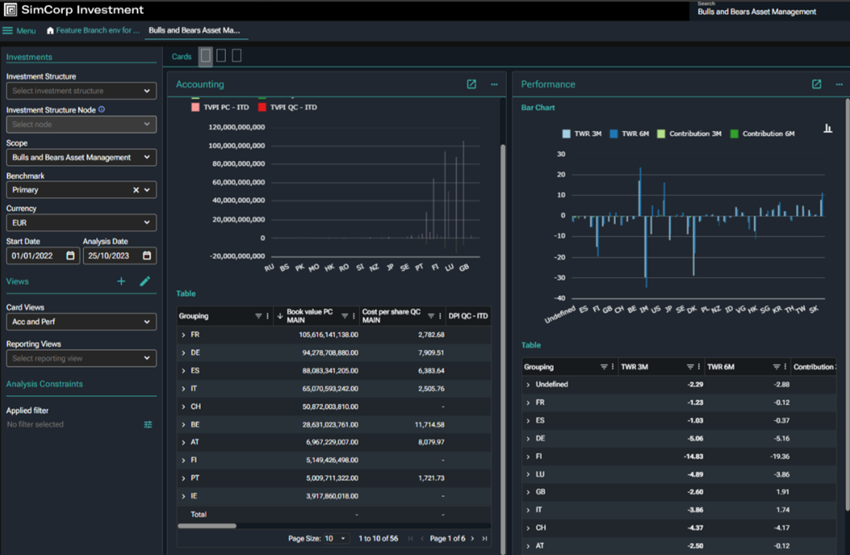This screenshot has height=555, width=850.
Task: Expand the GB row in Performance table
Action: (x=528, y=492)
